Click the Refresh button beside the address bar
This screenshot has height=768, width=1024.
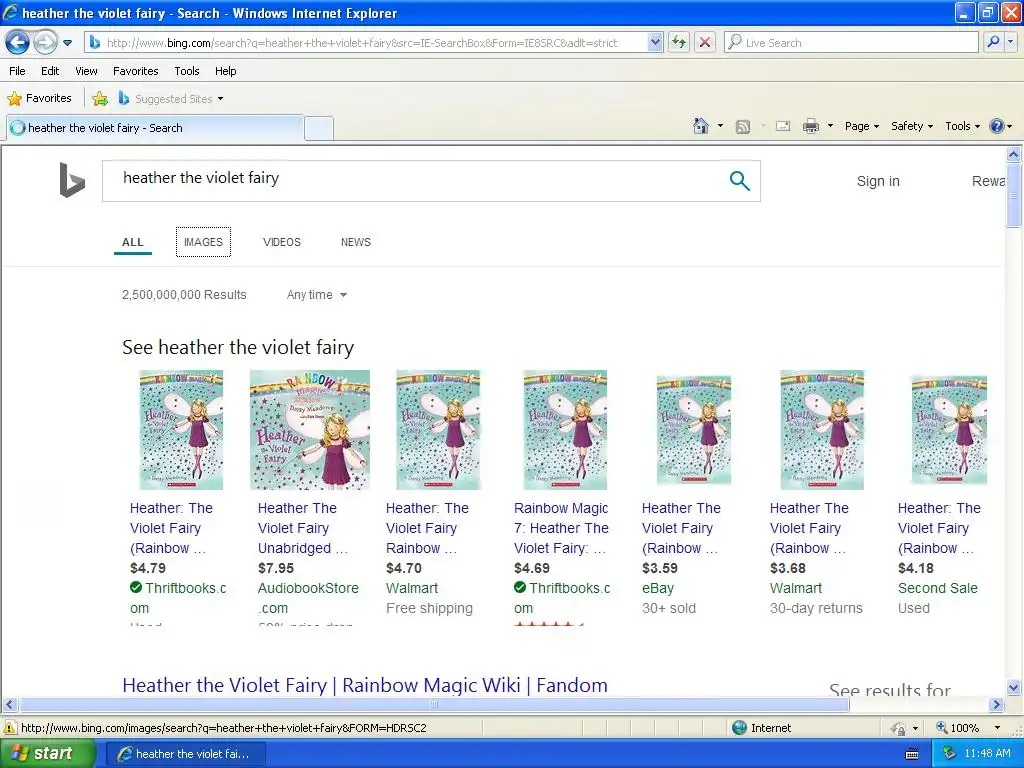[679, 42]
